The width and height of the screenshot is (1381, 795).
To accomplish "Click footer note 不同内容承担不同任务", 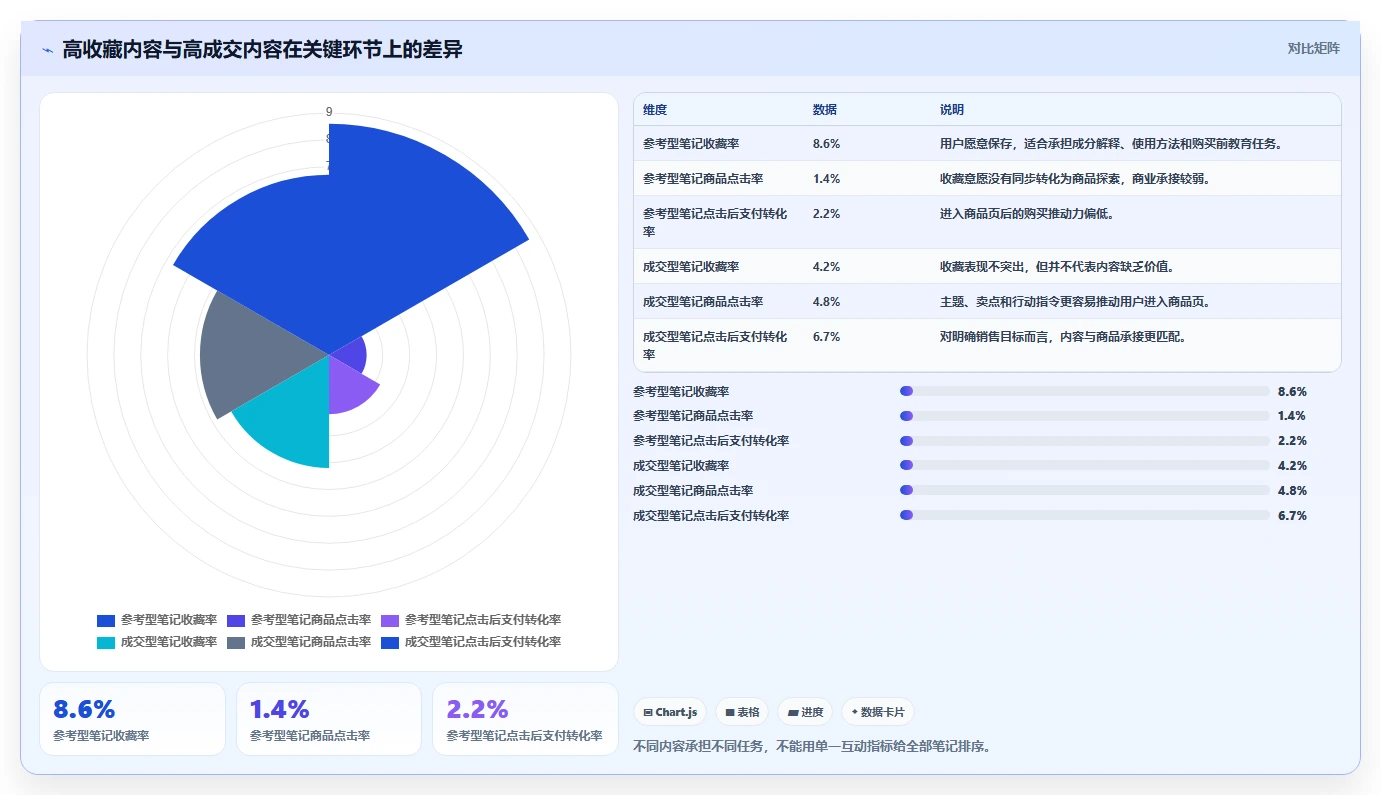I will 700,746.
